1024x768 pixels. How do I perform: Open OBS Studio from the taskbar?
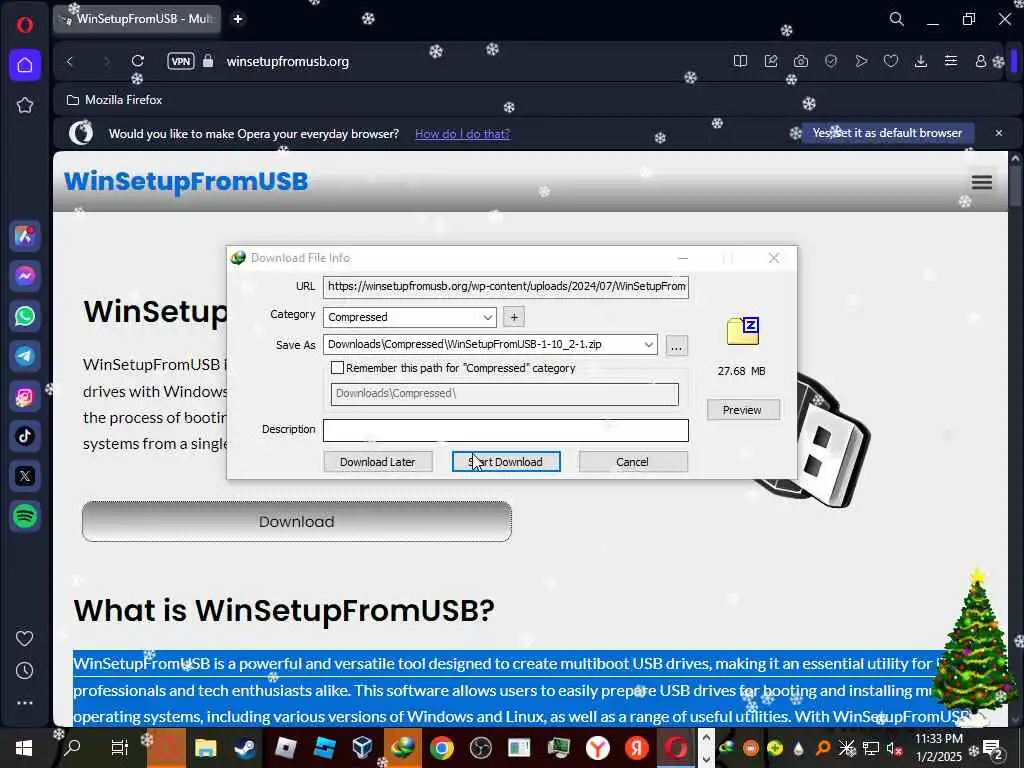point(481,748)
